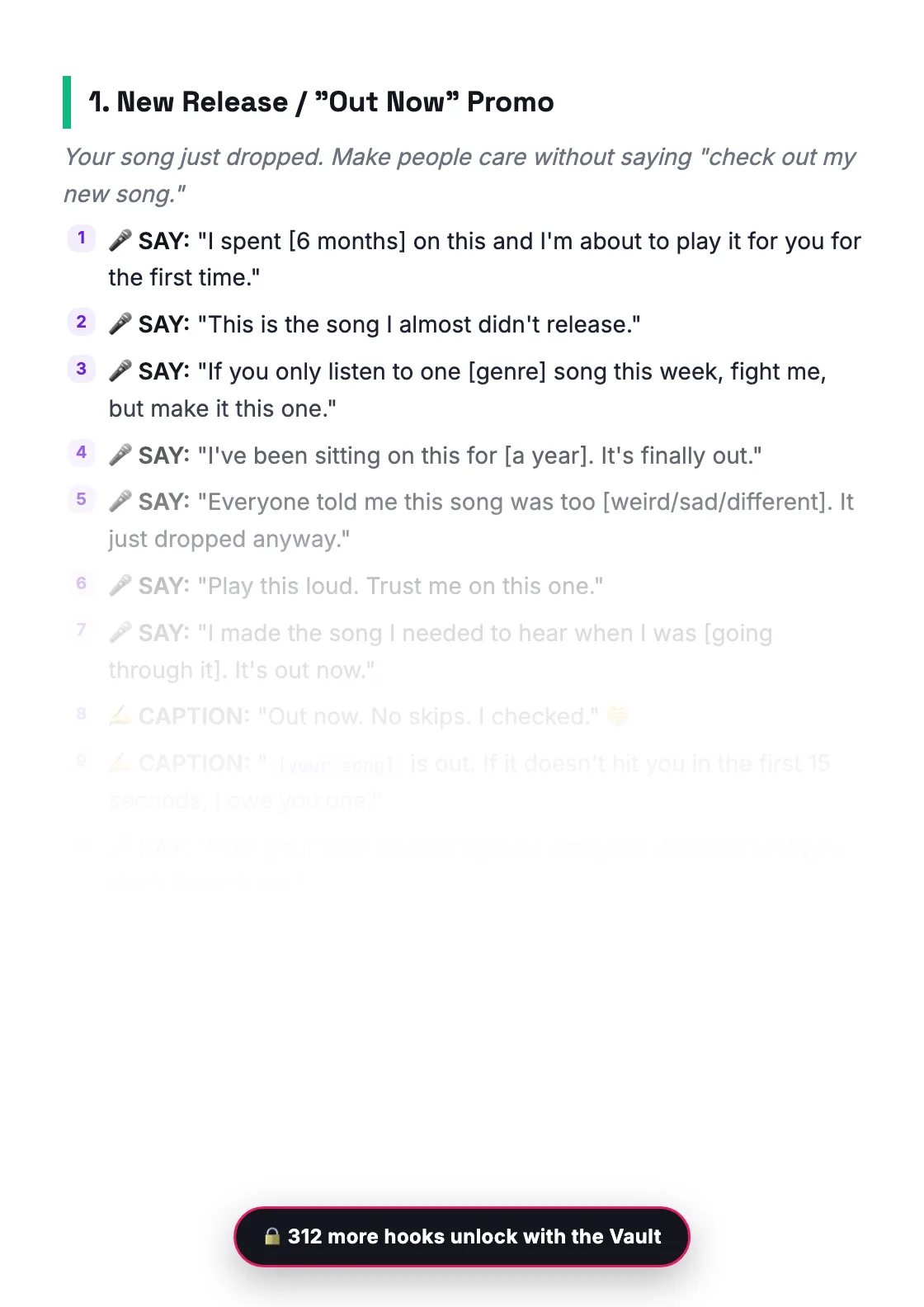Select the number 5 badge

[x=81, y=499]
